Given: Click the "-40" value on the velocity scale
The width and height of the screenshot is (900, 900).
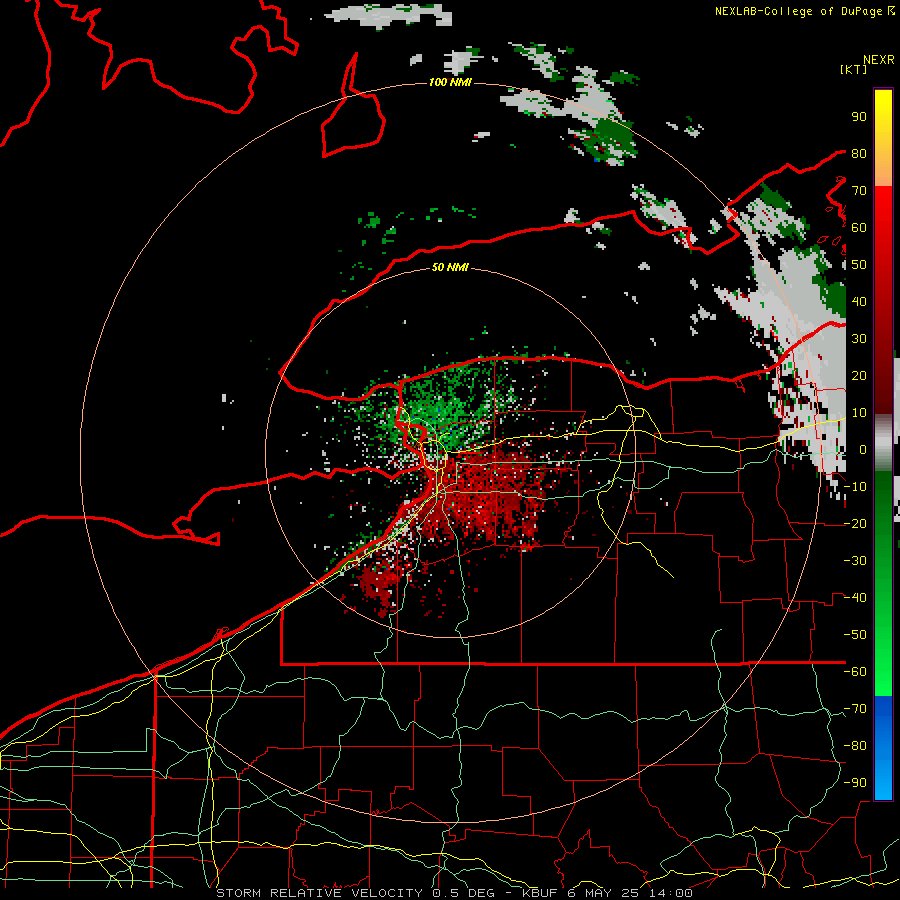Looking at the screenshot, I should [855, 598].
